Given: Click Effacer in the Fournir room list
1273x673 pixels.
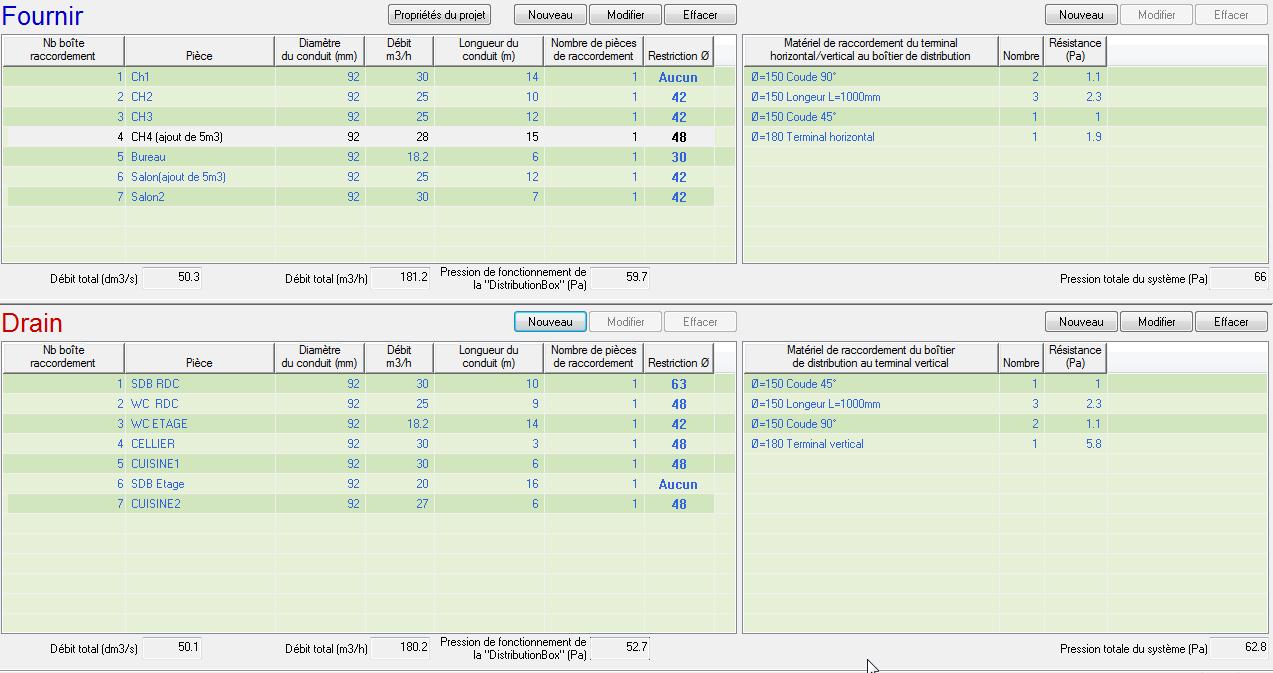Looking at the screenshot, I should click(701, 15).
